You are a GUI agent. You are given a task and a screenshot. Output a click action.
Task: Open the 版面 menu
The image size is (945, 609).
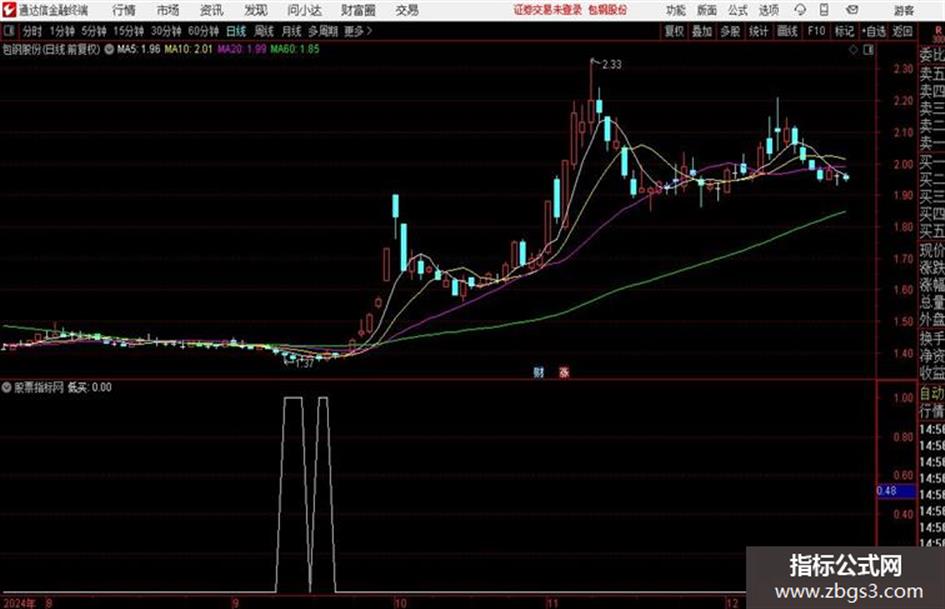click(706, 10)
